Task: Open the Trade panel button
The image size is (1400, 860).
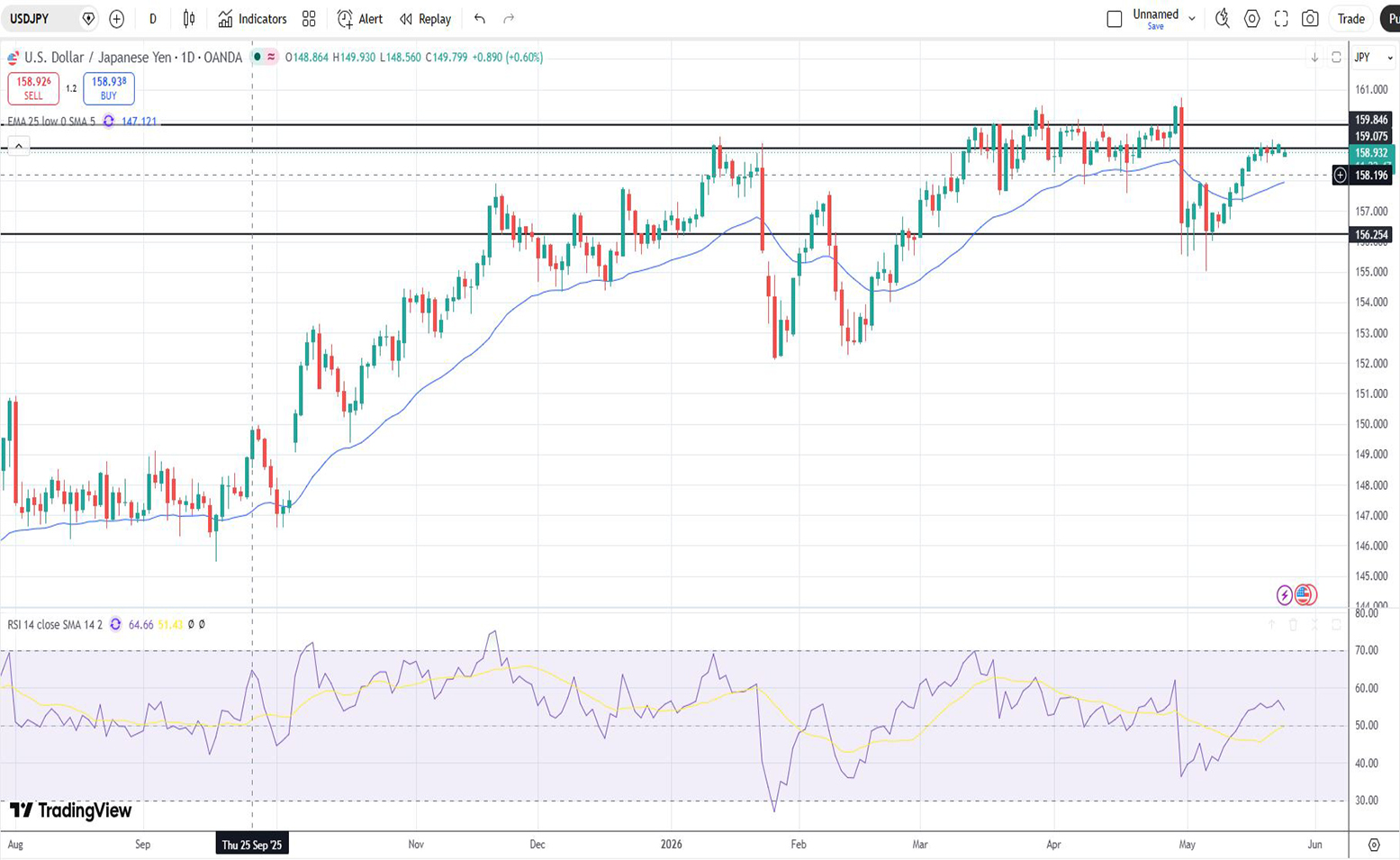Action: coord(1350,19)
